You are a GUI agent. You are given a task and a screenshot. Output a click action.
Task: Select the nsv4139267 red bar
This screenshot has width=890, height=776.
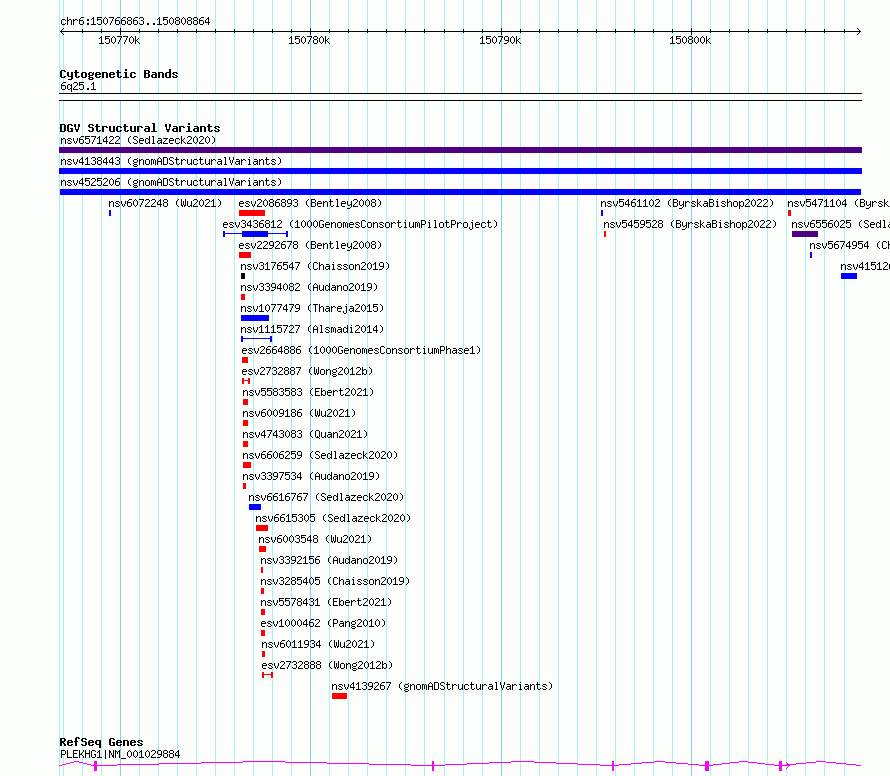[339, 696]
